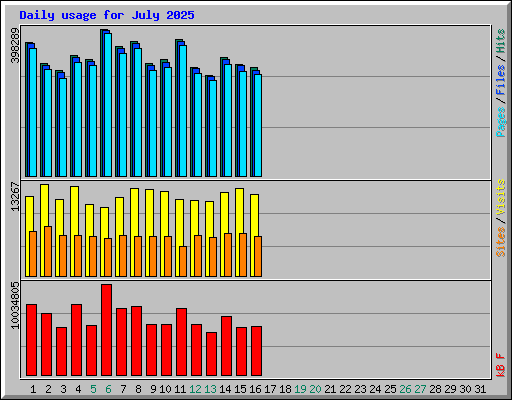This screenshot has width=512, height=400.
Task: Click day '17' on the date axis
Action: (270, 389)
